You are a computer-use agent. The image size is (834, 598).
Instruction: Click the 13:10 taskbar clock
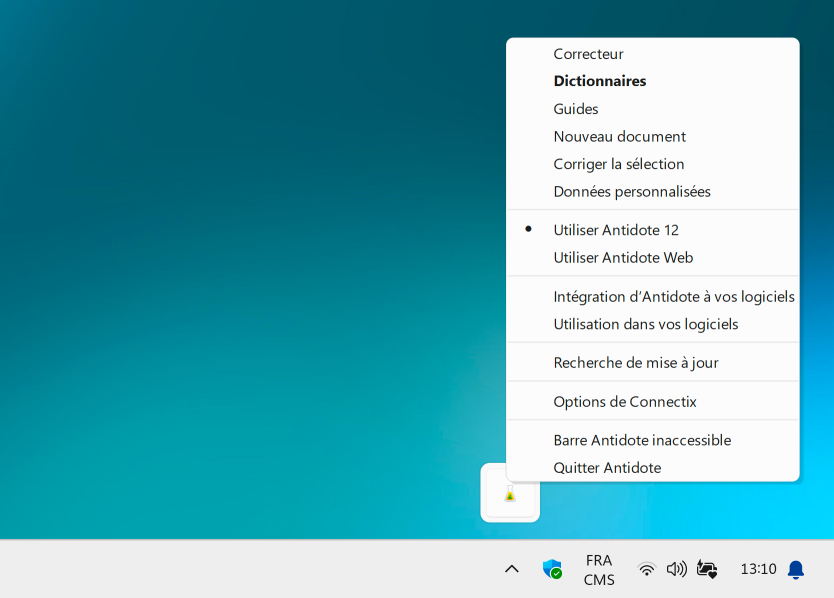(758, 569)
